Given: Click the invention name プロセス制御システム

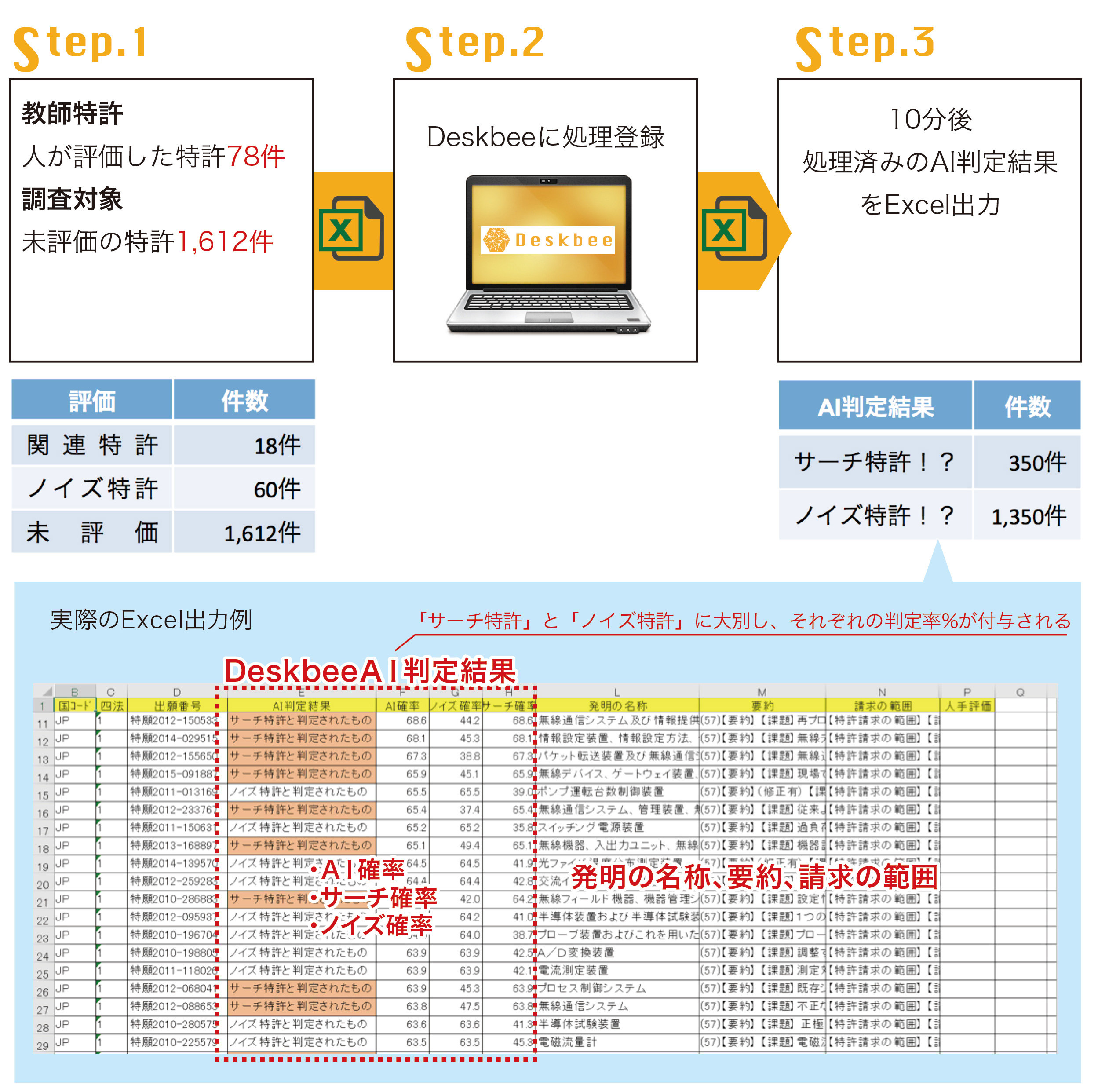Looking at the screenshot, I should (x=591, y=988).
